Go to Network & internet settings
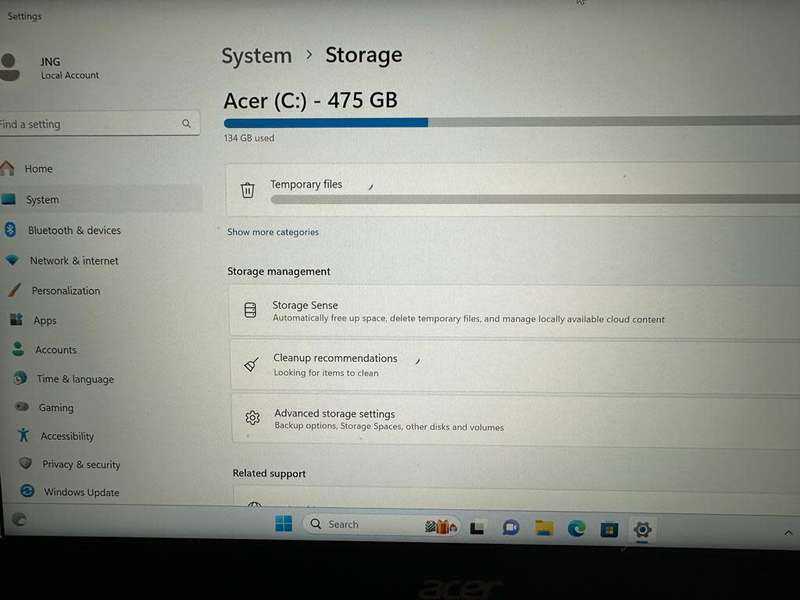This screenshot has width=800, height=600. pyautogui.click(x=74, y=261)
